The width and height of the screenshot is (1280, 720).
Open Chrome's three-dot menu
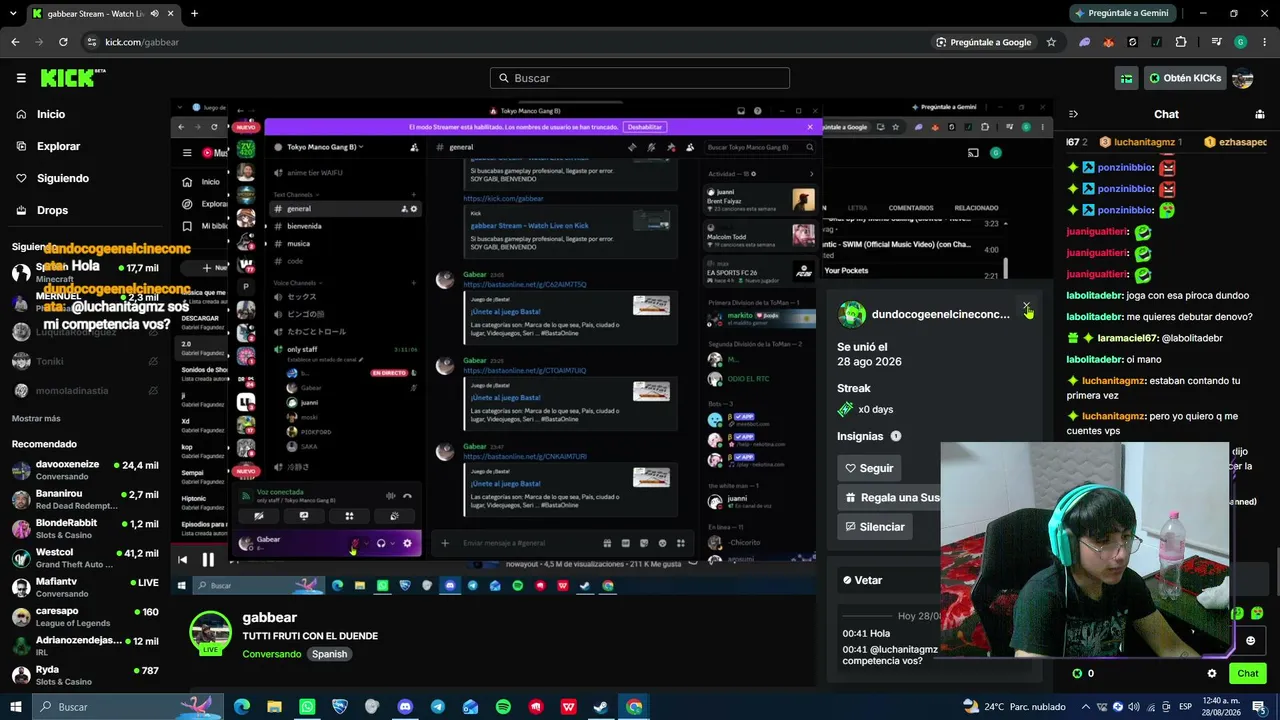(1263, 42)
